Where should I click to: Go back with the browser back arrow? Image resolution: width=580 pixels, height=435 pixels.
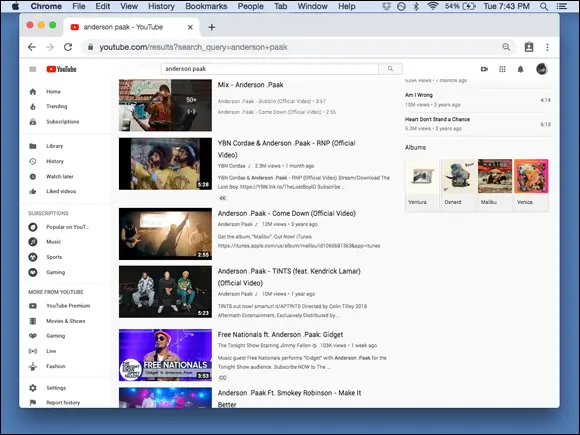pos(32,47)
